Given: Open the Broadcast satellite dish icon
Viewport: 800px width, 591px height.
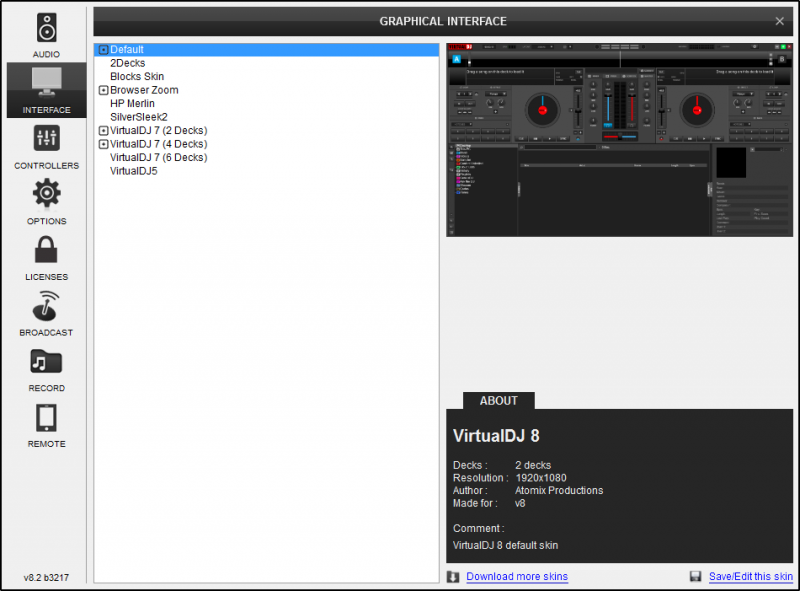Looking at the screenshot, I should [46, 306].
